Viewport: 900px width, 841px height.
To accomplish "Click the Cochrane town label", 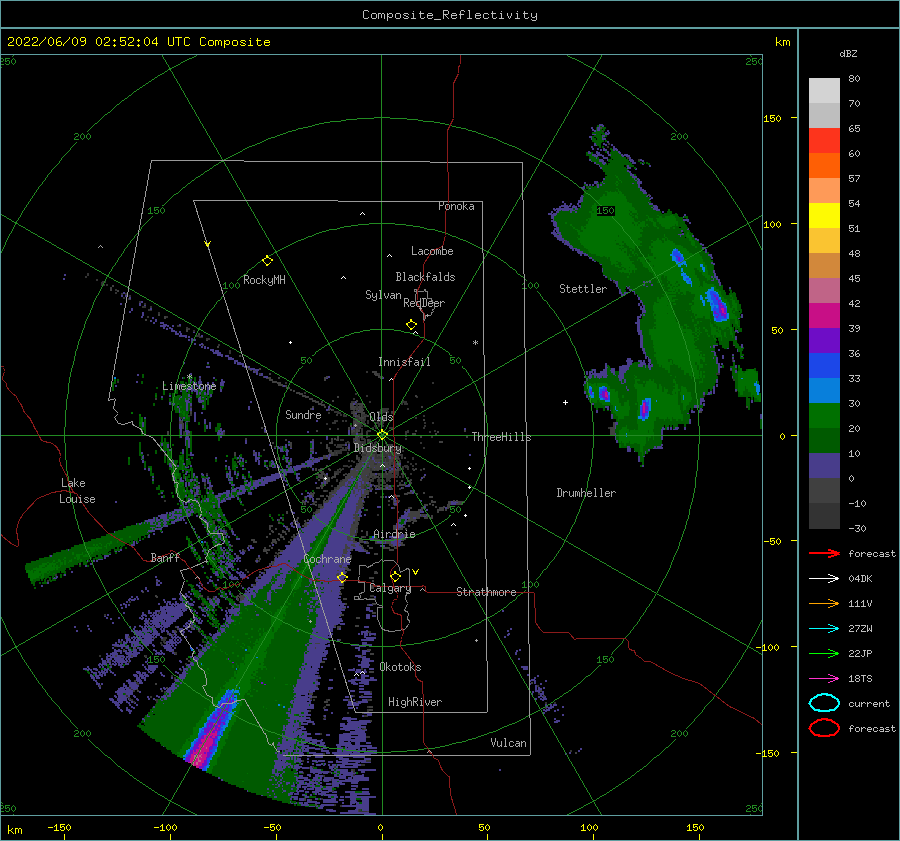I will point(327,559).
